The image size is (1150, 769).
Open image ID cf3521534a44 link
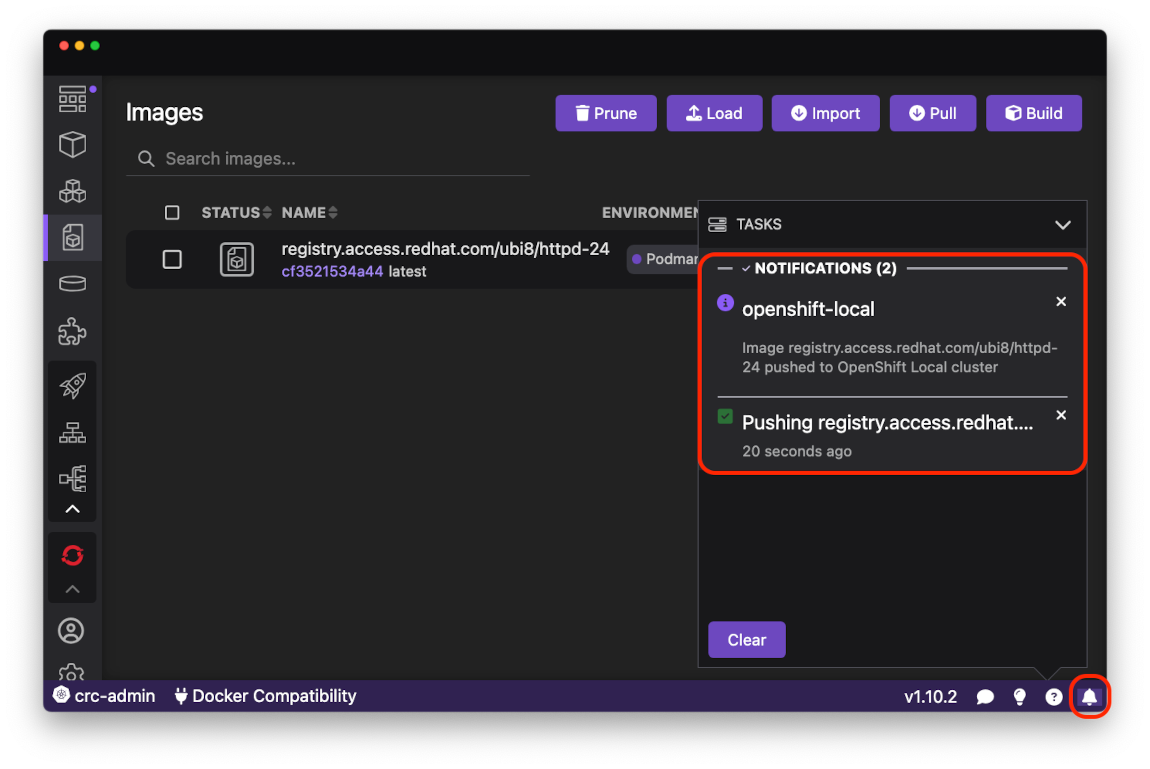[332, 271]
